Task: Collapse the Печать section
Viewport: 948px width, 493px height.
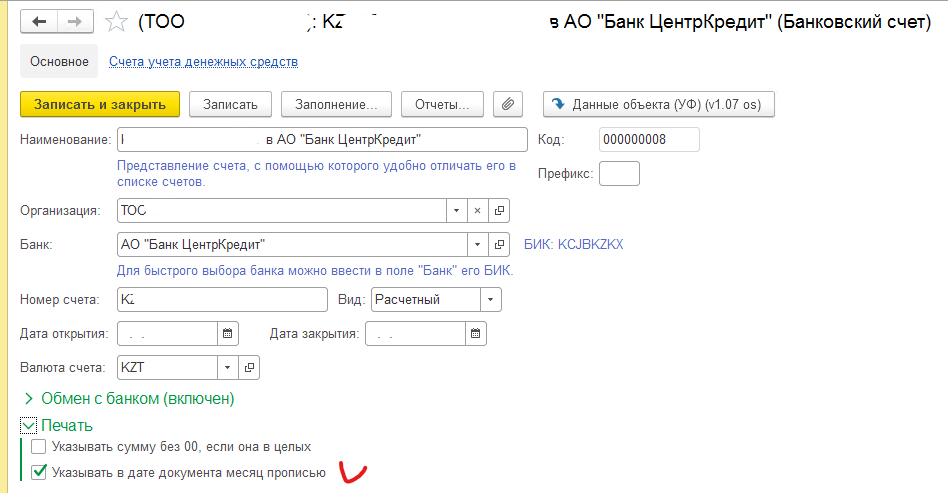Action: 28,425
